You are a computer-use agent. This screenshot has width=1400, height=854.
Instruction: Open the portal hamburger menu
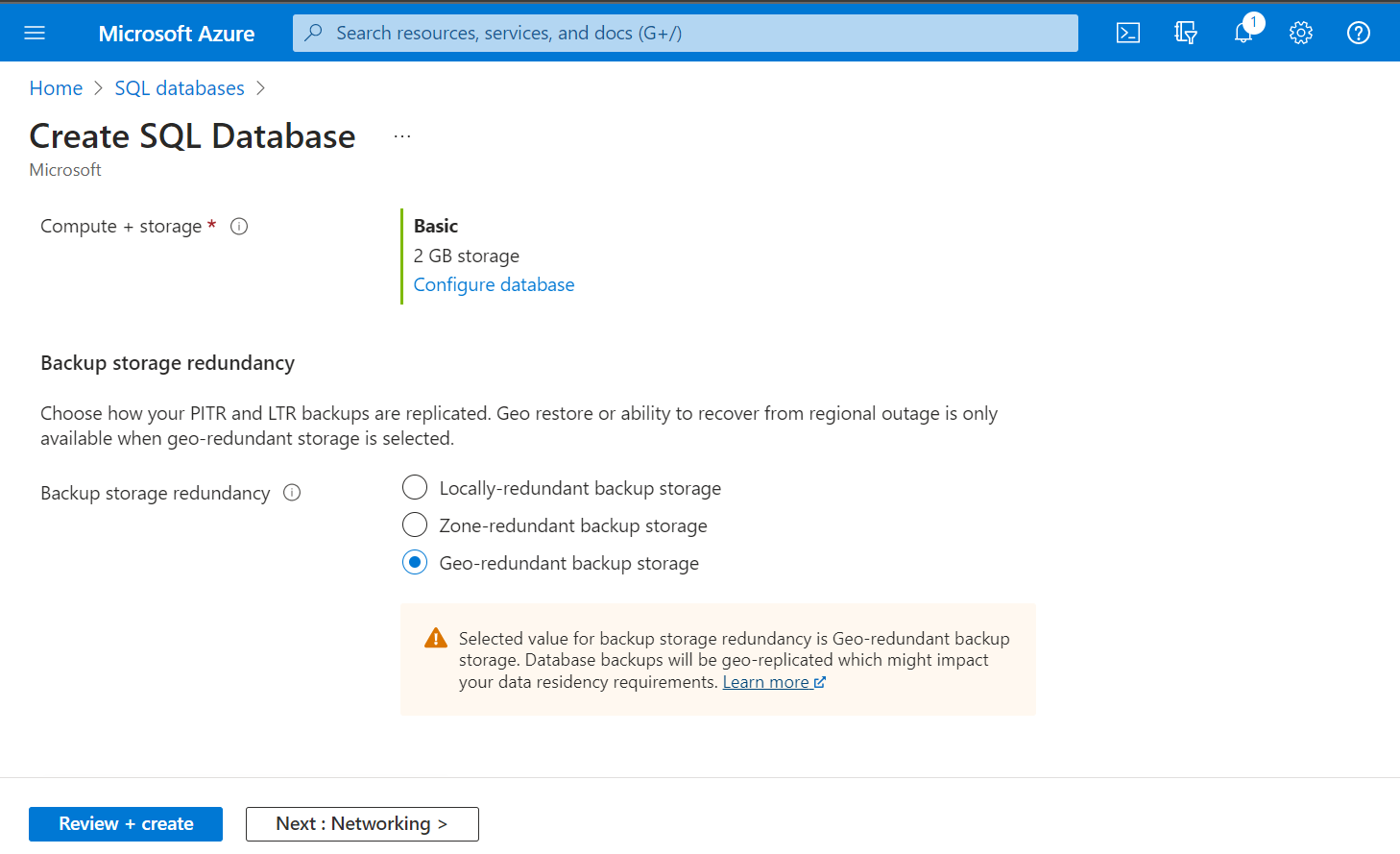tap(35, 33)
